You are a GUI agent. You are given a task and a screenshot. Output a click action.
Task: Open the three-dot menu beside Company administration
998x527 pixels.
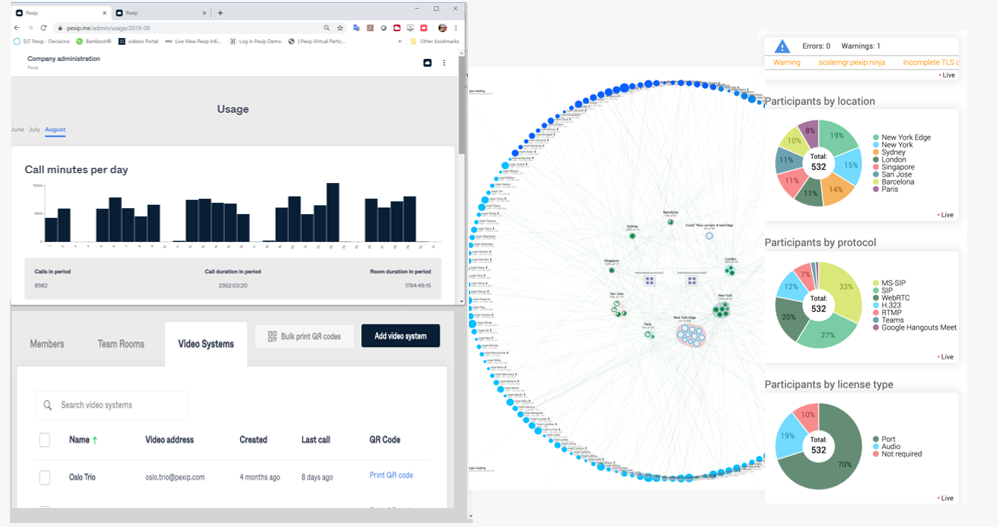(x=444, y=62)
